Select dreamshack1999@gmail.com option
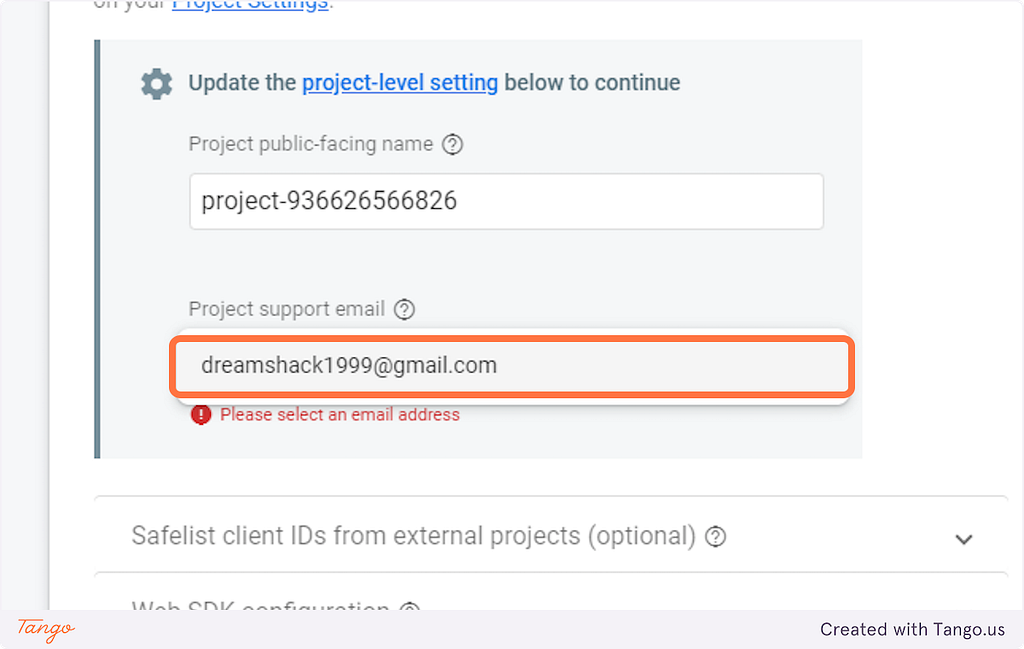This screenshot has width=1024, height=649. coord(512,366)
